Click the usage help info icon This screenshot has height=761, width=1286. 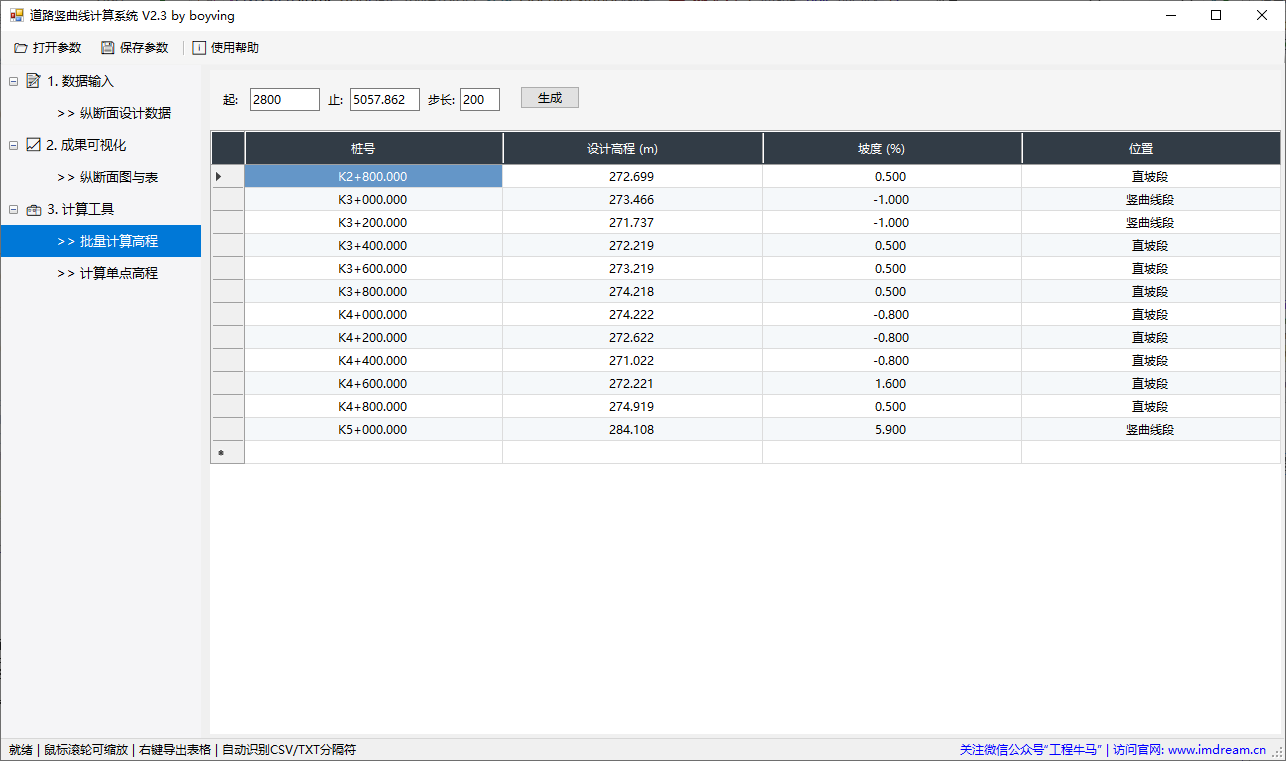coord(199,48)
